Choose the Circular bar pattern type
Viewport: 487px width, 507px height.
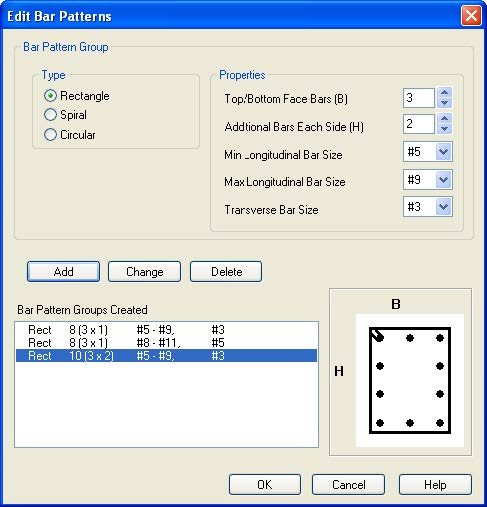tap(50, 135)
